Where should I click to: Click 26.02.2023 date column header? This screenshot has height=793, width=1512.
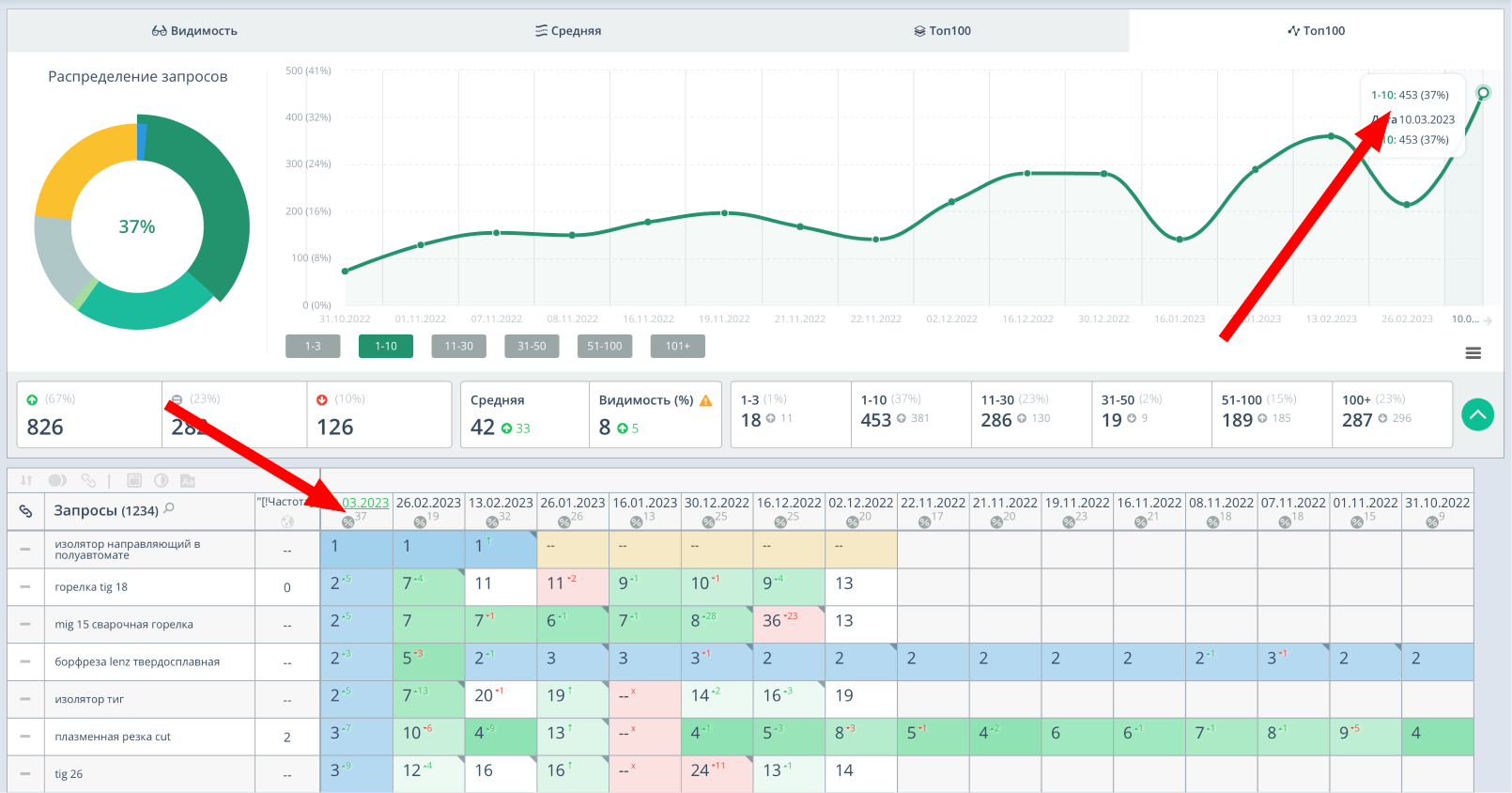[428, 503]
